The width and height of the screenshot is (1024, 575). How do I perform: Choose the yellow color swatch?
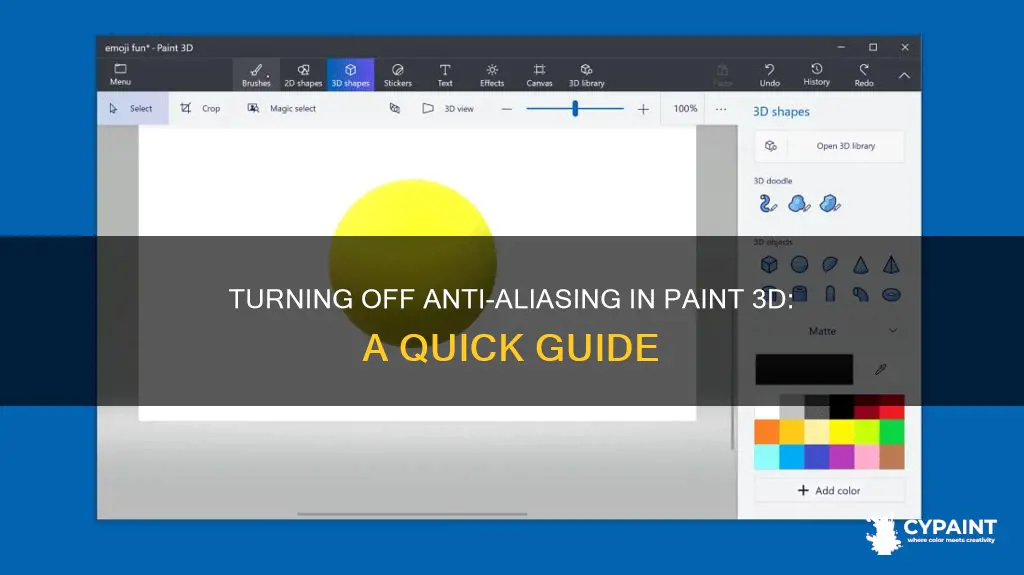coord(842,432)
